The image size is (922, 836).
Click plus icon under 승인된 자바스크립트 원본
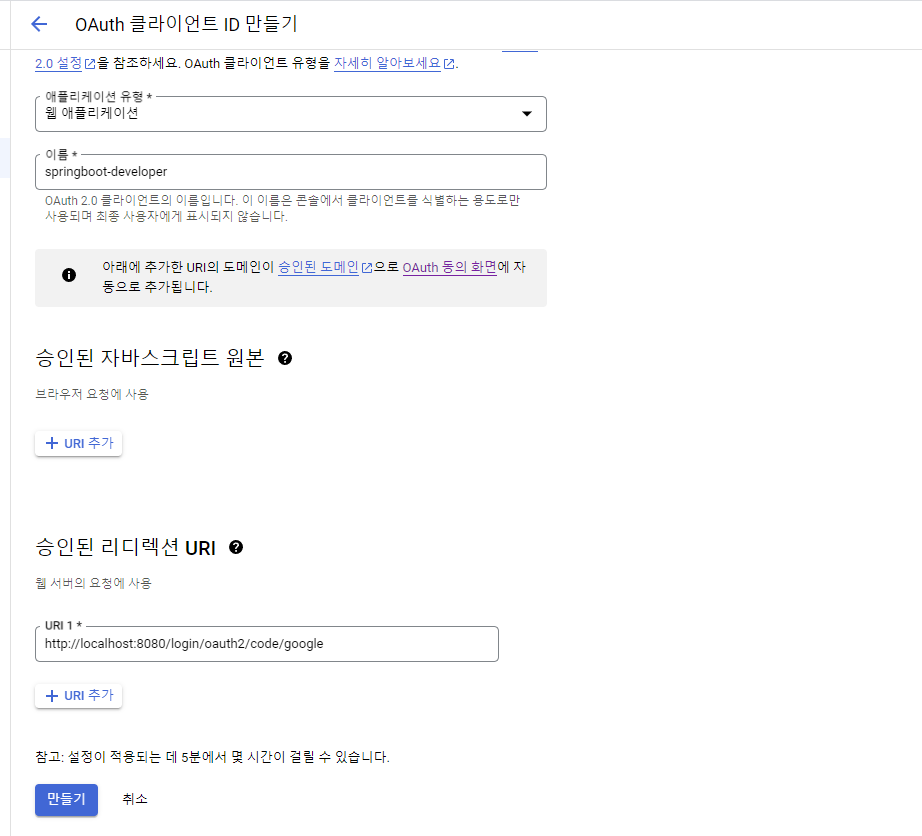coord(52,443)
